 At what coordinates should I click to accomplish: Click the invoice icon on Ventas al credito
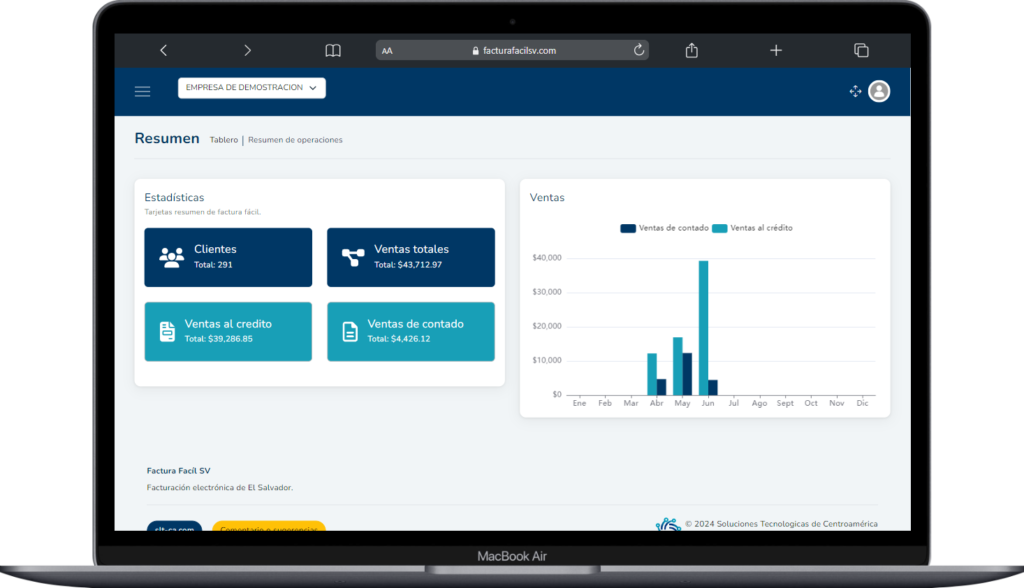[167, 332]
